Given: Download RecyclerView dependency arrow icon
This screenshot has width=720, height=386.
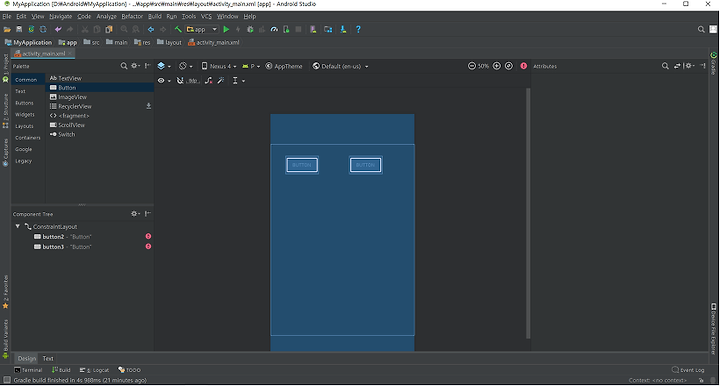Looking at the screenshot, I should pyautogui.click(x=148, y=106).
